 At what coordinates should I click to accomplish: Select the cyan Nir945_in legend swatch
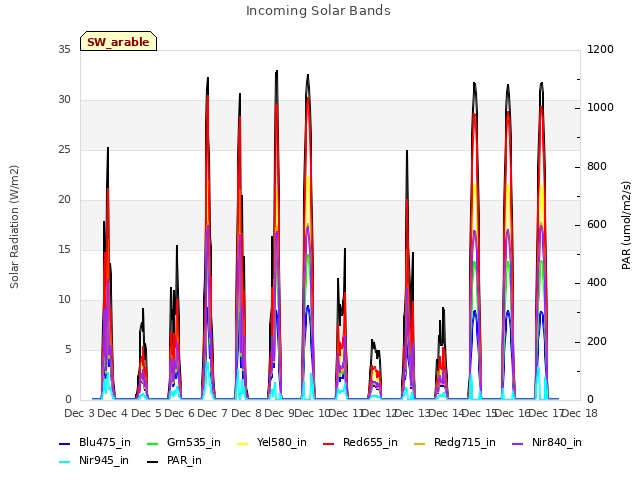tap(65, 462)
